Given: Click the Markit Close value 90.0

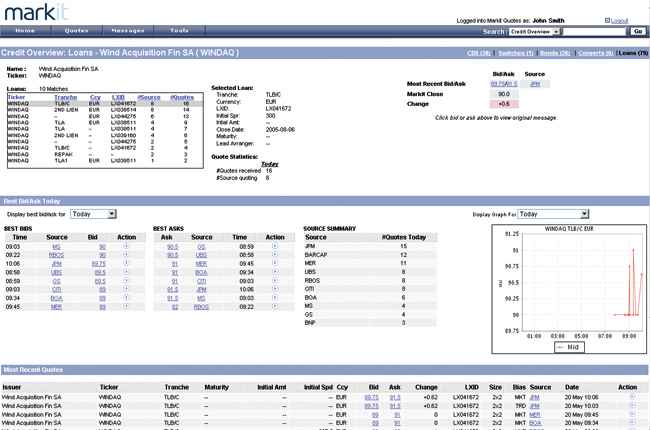Looking at the screenshot, I should [x=504, y=94].
